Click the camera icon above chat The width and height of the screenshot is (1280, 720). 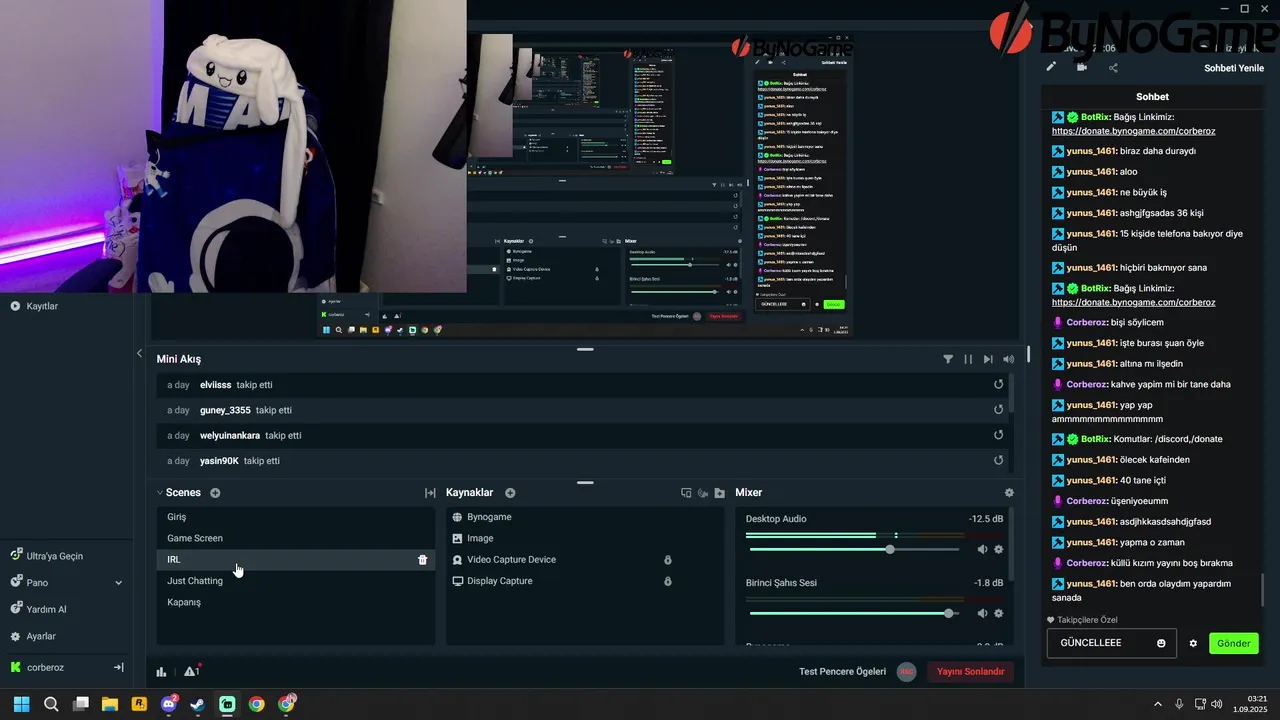pyautogui.click(x=1082, y=67)
